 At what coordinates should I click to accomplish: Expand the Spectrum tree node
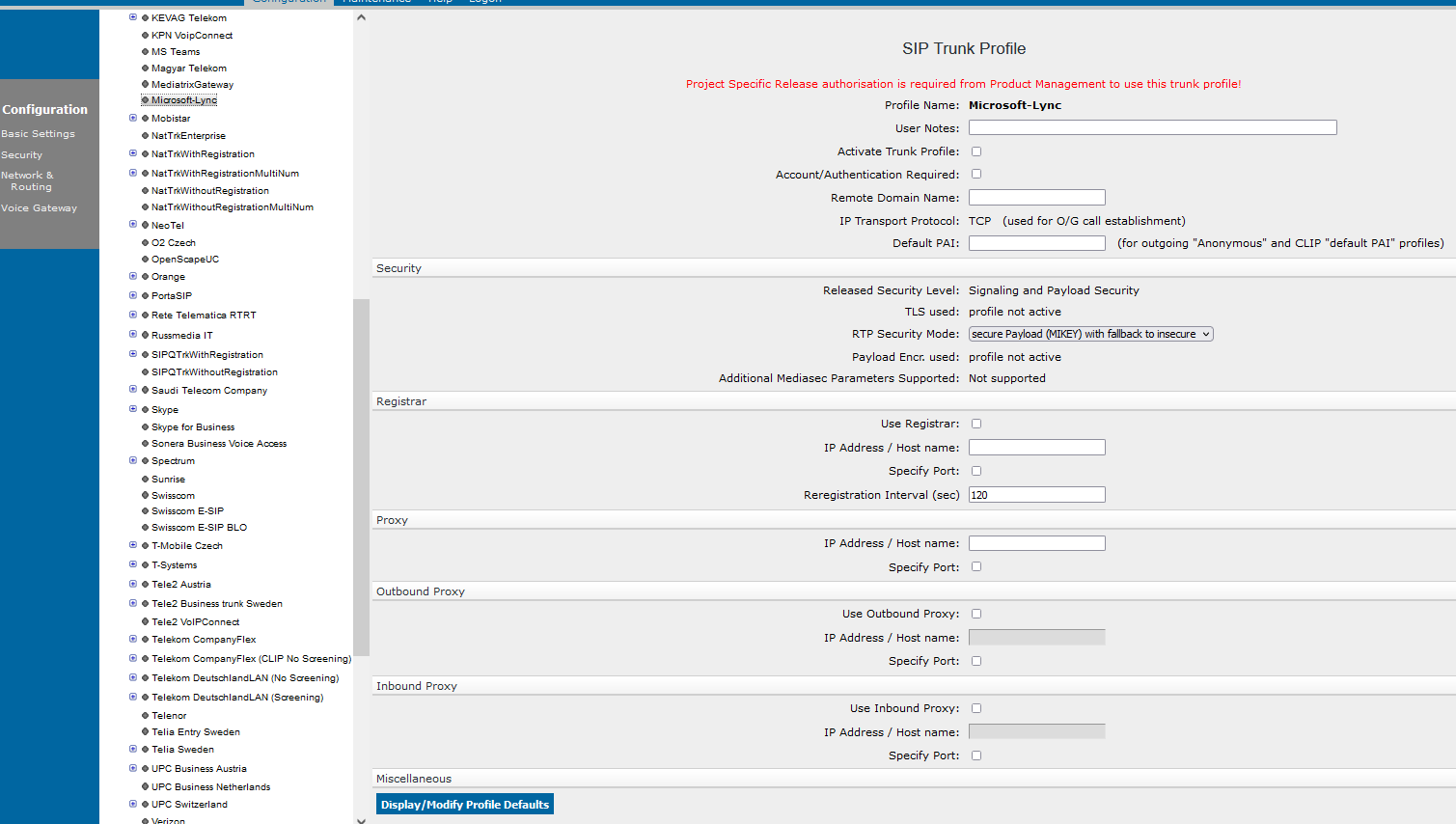(x=133, y=460)
